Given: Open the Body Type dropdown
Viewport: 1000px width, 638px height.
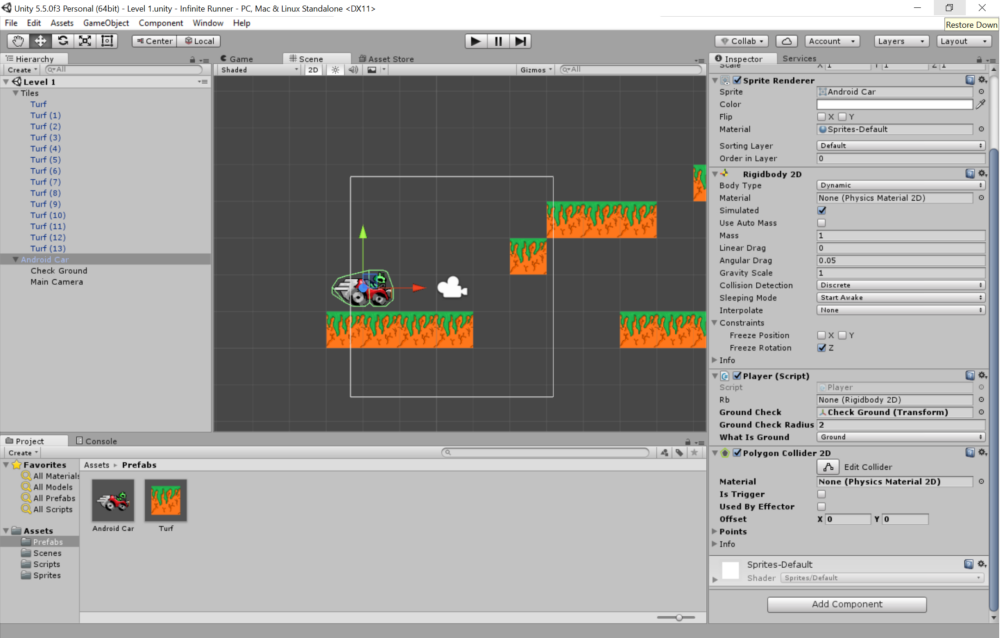Looking at the screenshot, I should 897,185.
